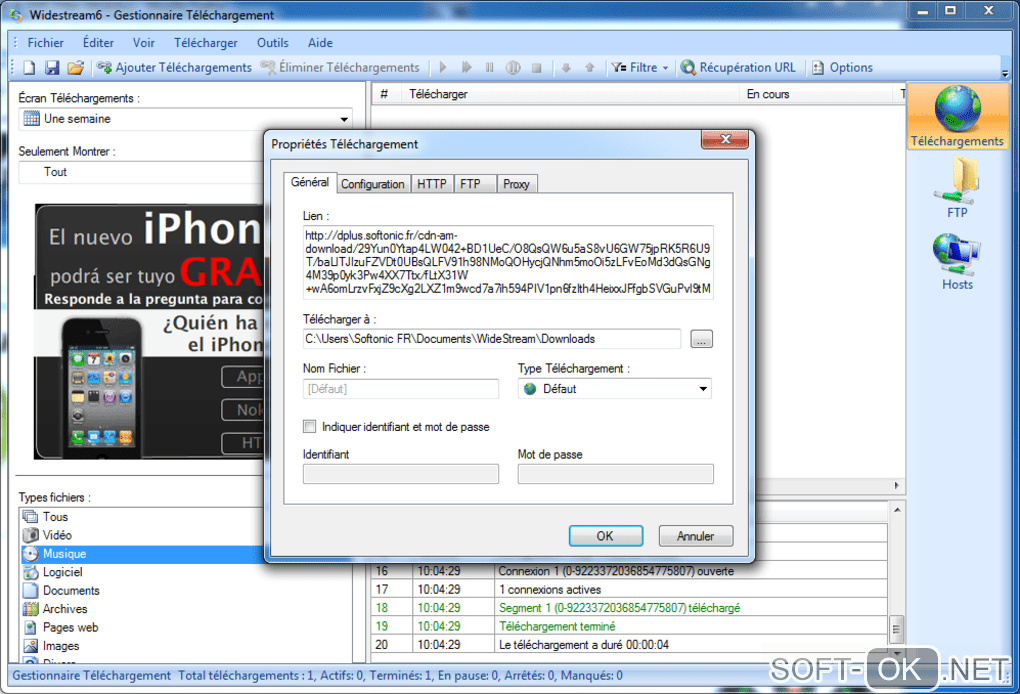Open the Voir menu

tap(144, 43)
